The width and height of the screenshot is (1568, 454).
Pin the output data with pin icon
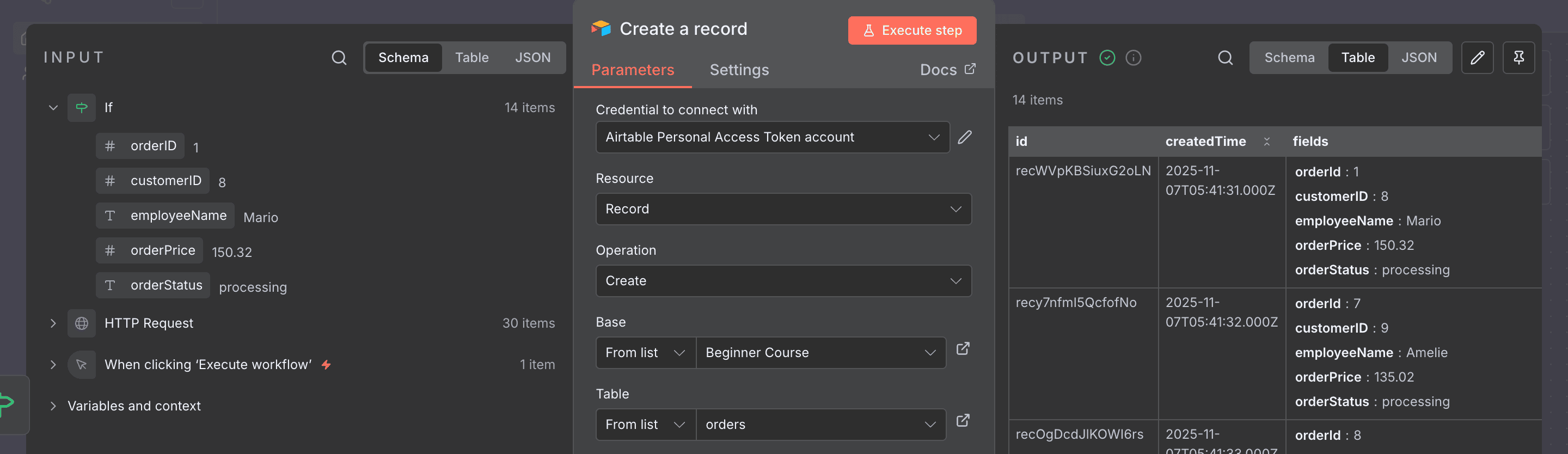(1518, 58)
